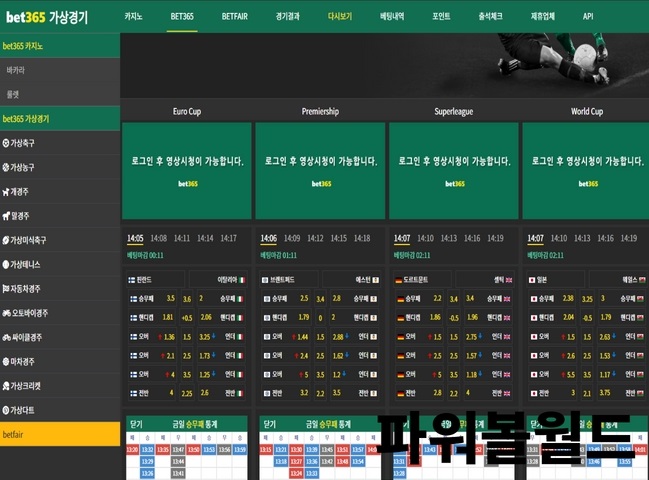
Task: Click the wheel icon beside 마차경주
Action: coord(6,361)
